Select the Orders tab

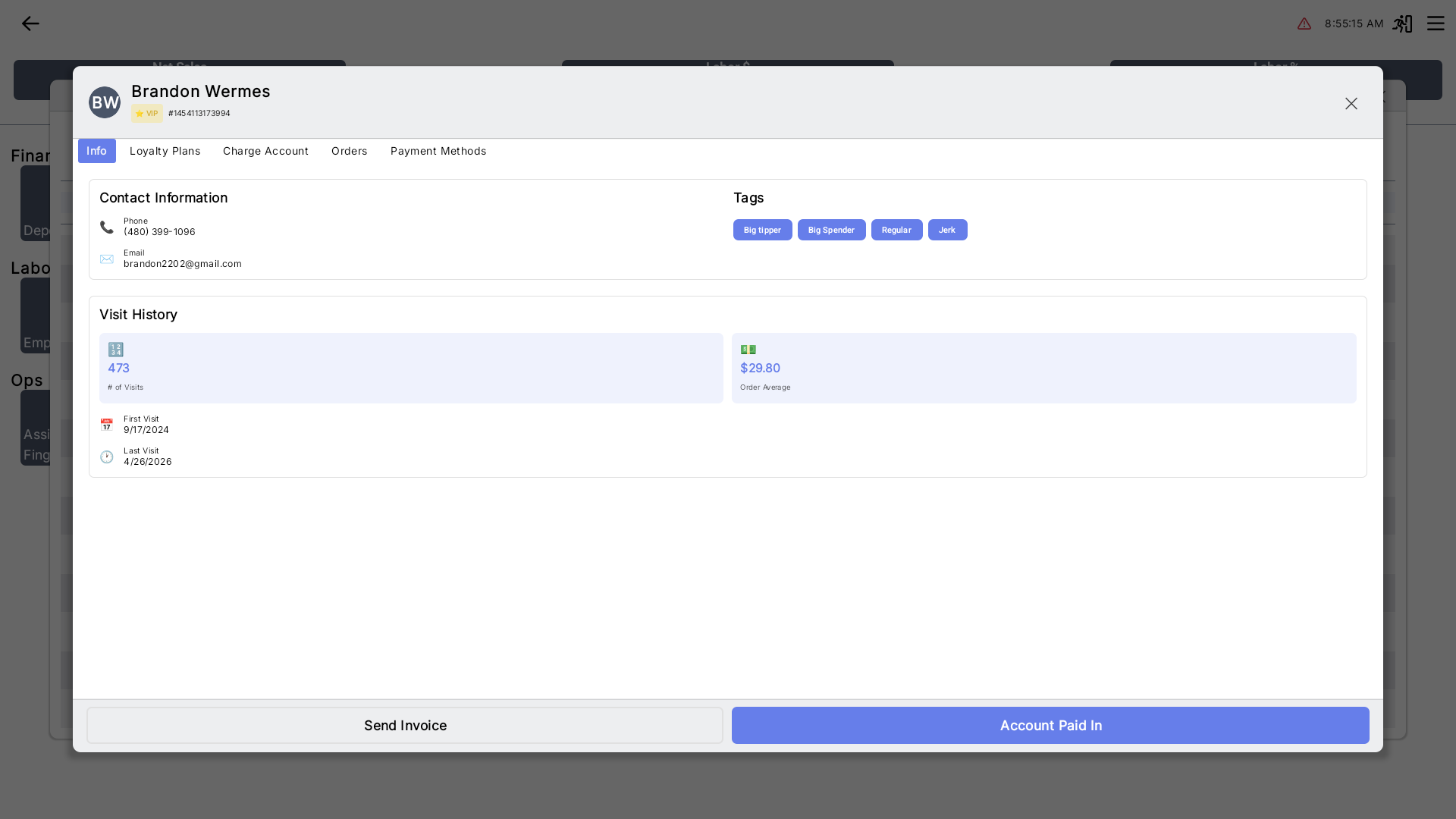[350, 151]
